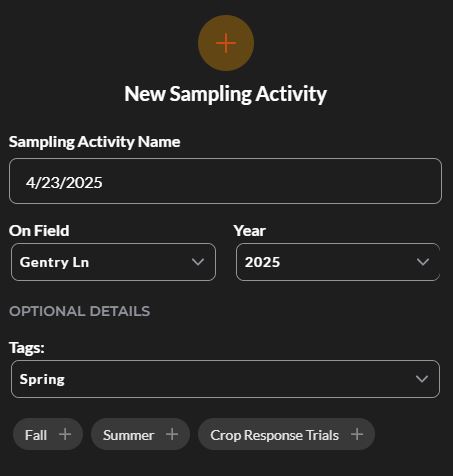Click the 4/23/2025 text in name field

(x=64, y=183)
